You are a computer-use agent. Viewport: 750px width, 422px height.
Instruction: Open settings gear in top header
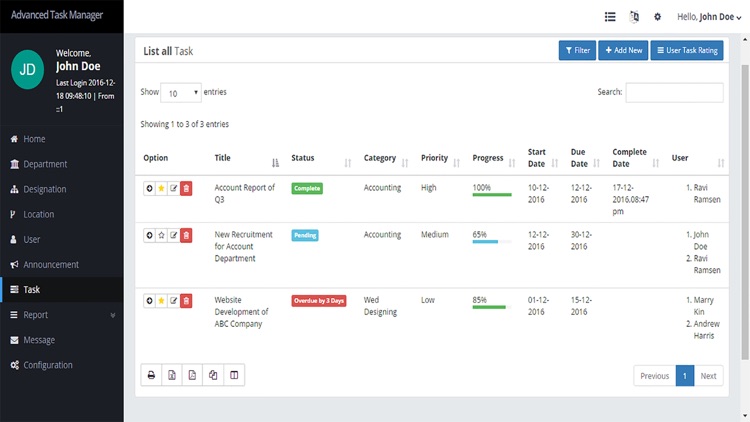658,17
